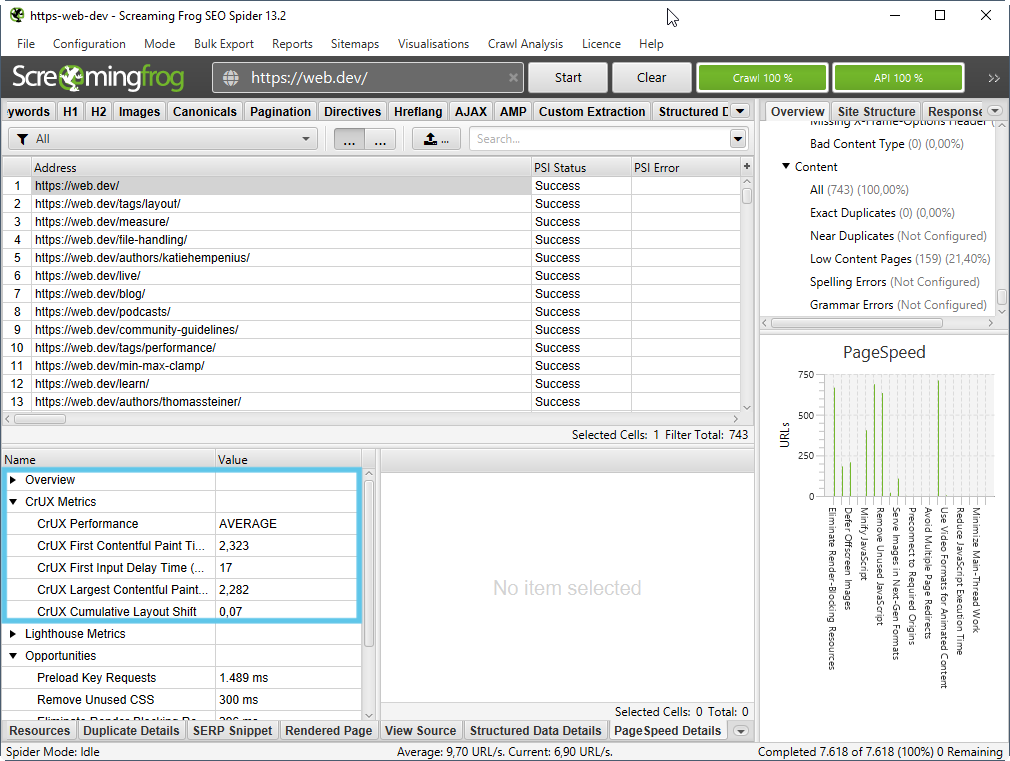Open the Crawl Analysis menu
Screen dimensions: 1010x761
(x=525, y=44)
